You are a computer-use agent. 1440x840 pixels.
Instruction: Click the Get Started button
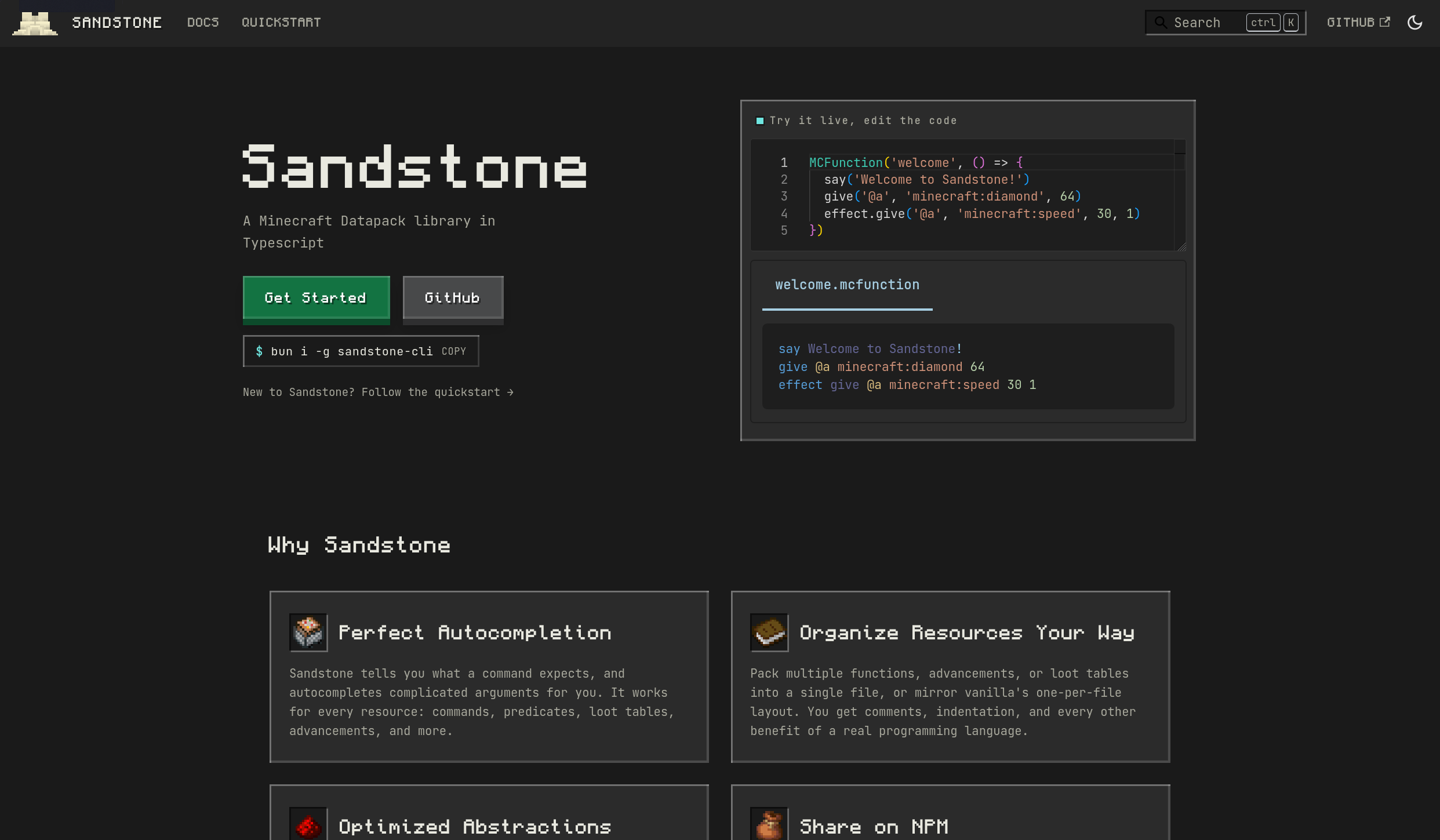[317, 298]
